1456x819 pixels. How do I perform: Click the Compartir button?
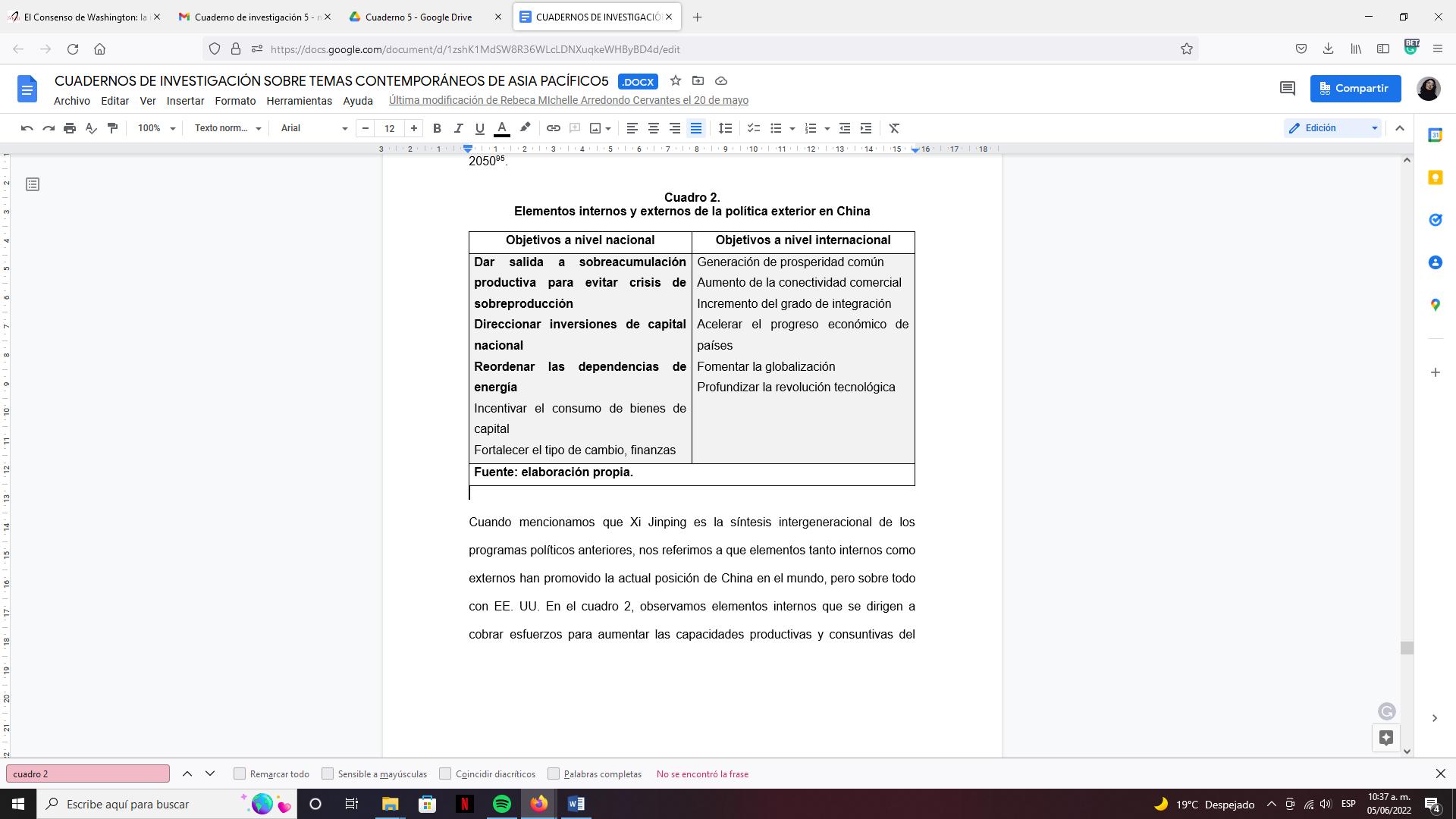(1355, 88)
